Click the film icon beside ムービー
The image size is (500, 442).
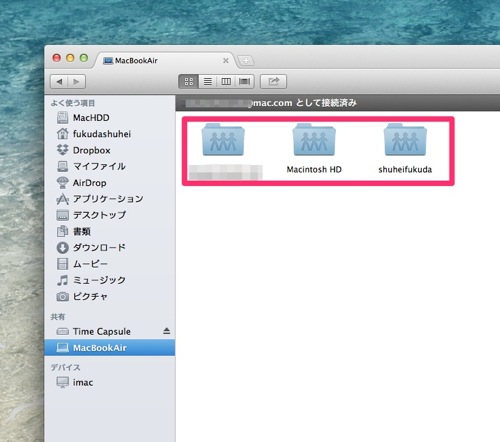click(x=62, y=264)
